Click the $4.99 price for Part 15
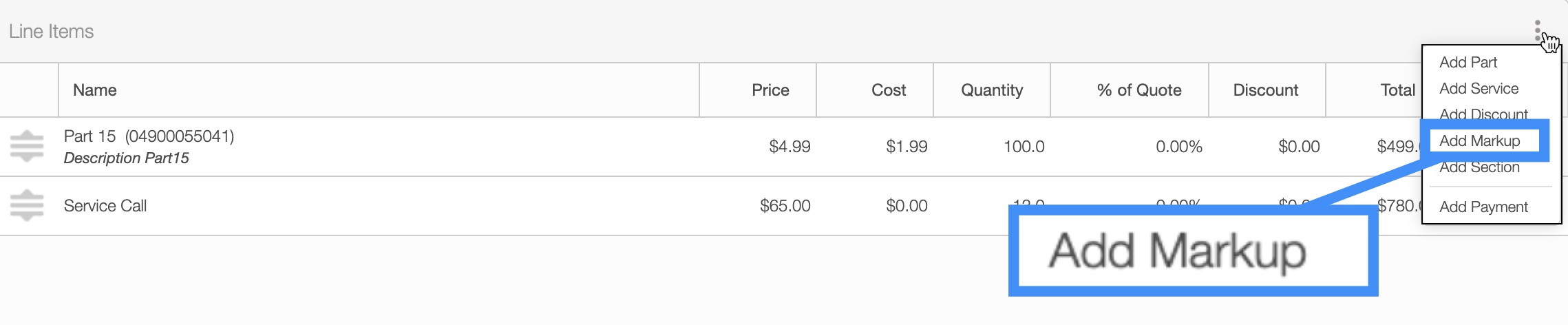Viewport: 1568px width, 325px height. tap(790, 147)
